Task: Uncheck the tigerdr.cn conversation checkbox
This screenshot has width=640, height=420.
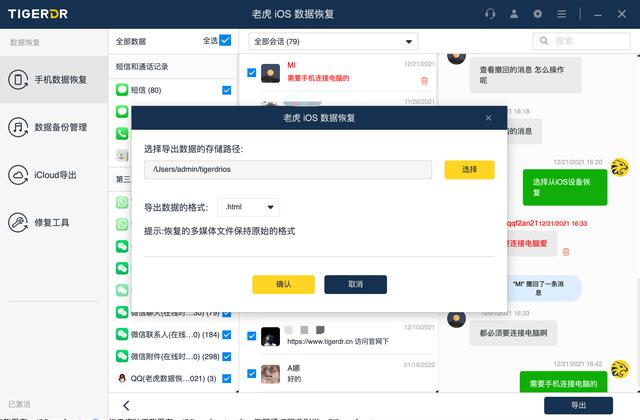Action: (252, 336)
